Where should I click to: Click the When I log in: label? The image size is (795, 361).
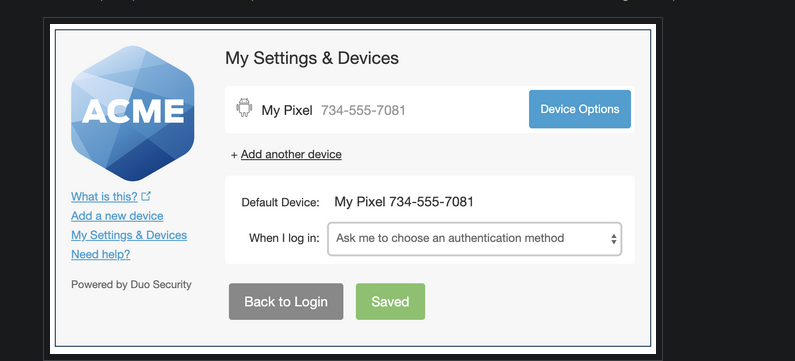pos(284,238)
